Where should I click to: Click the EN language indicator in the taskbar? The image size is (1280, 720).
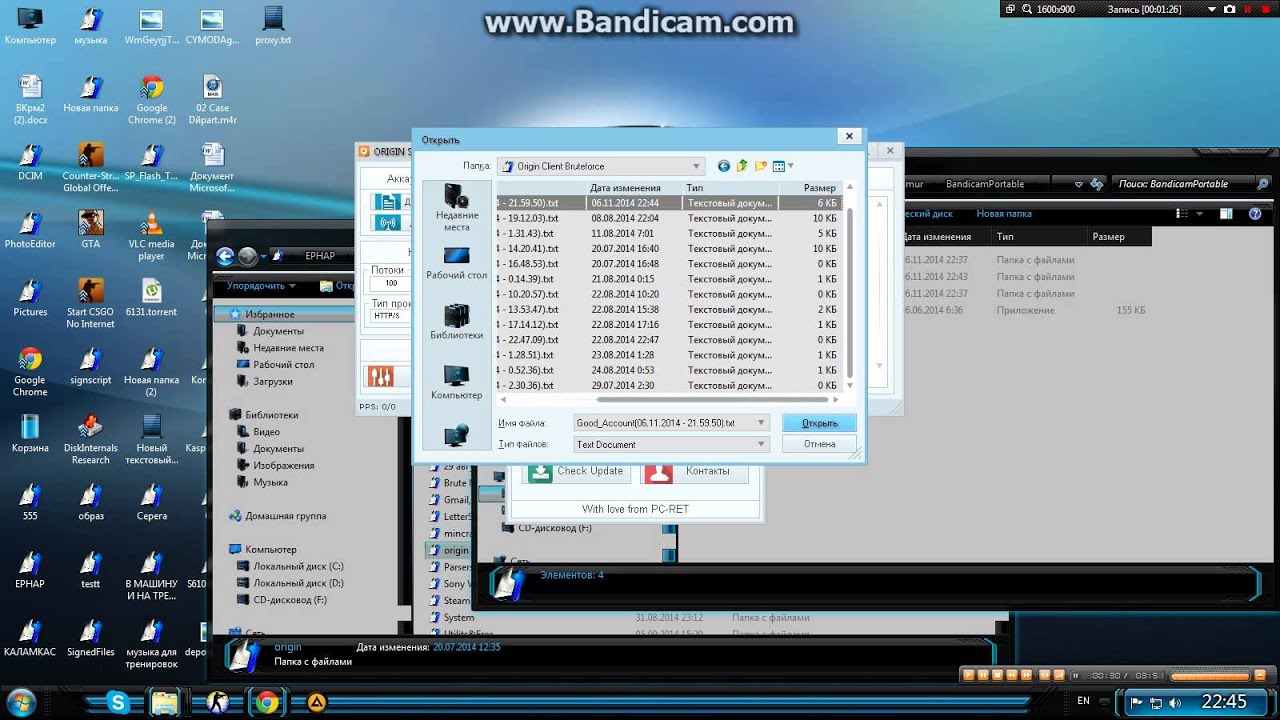(x=1083, y=702)
